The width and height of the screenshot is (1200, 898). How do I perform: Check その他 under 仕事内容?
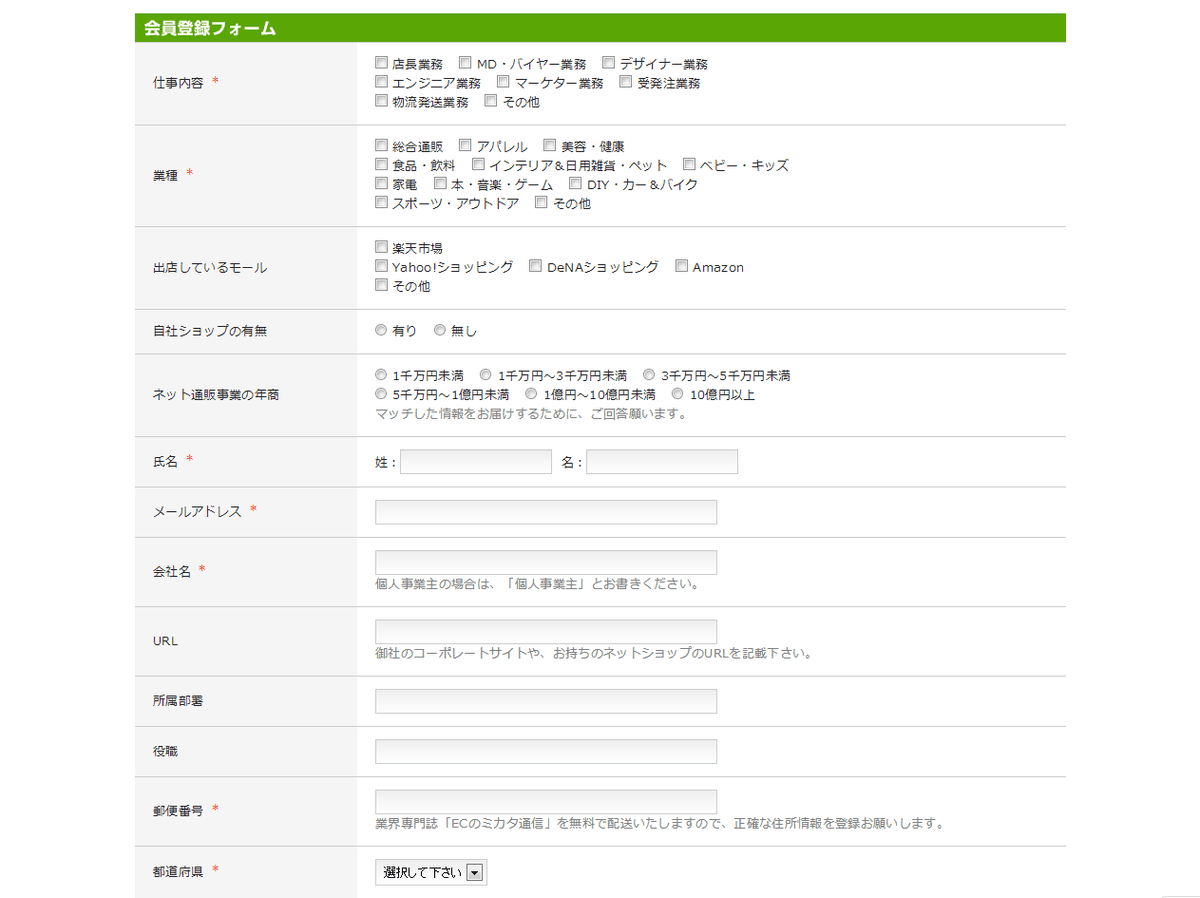coord(491,101)
